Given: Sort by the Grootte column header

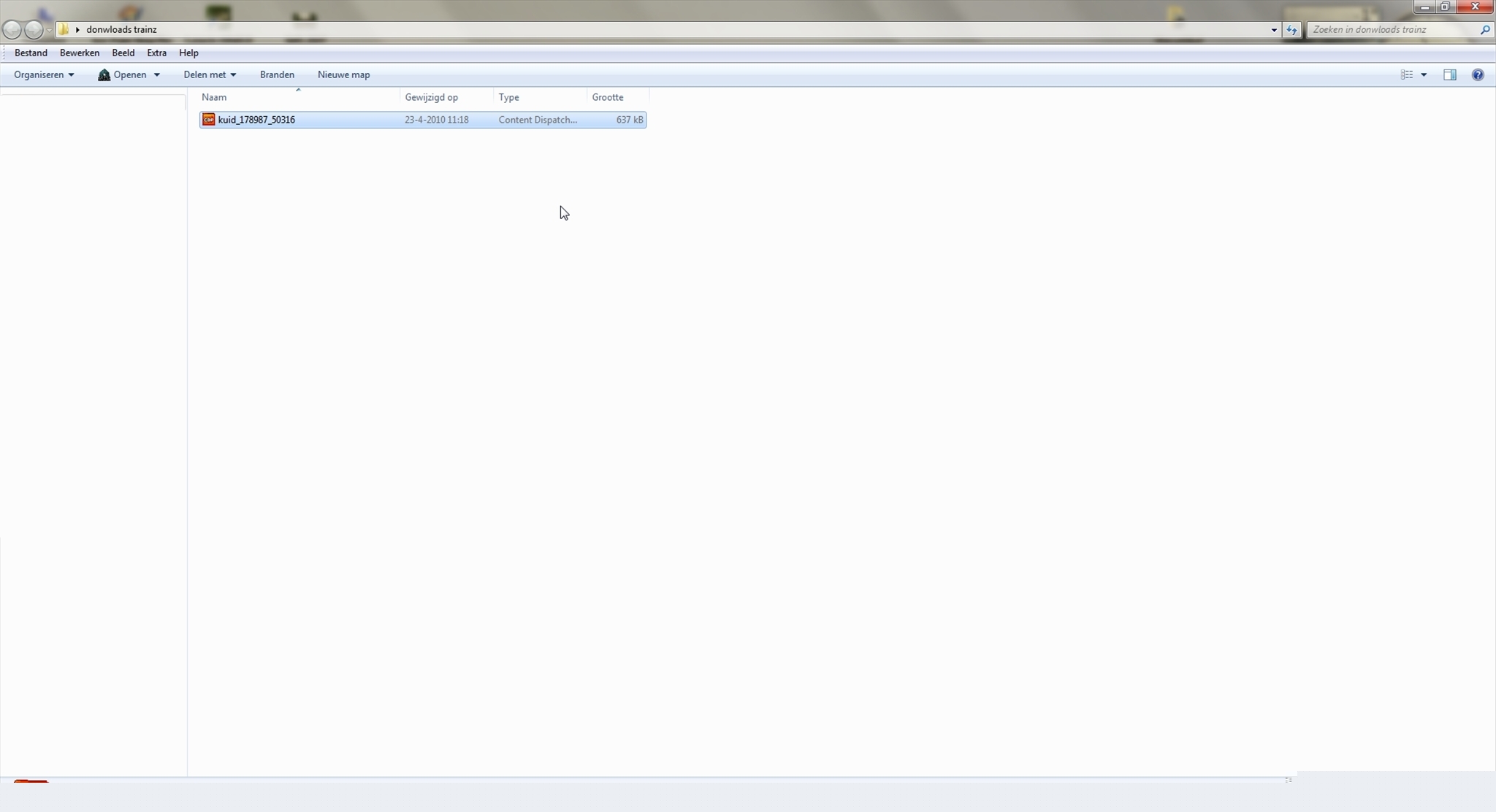Looking at the screenshot, I should click(617, 97).
